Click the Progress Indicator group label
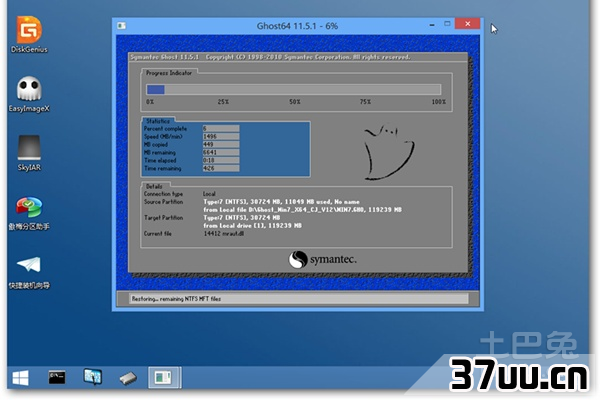Viewport: 600px width, 400px height. pyautogui.click(x=169, y=73)
